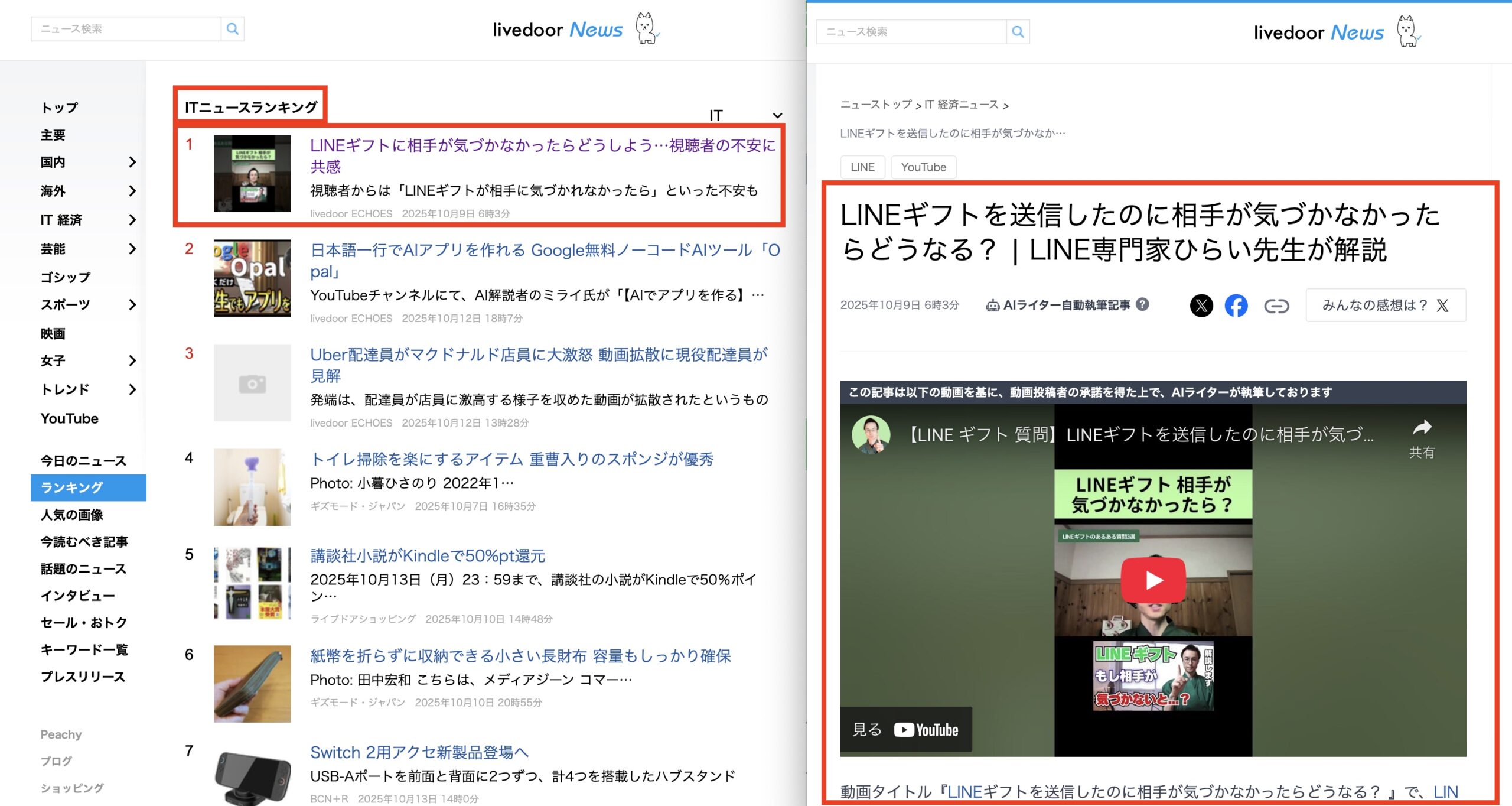Share article on X icon
The height and width of the screenshot is (806, 1512).
coord(1201,305)
